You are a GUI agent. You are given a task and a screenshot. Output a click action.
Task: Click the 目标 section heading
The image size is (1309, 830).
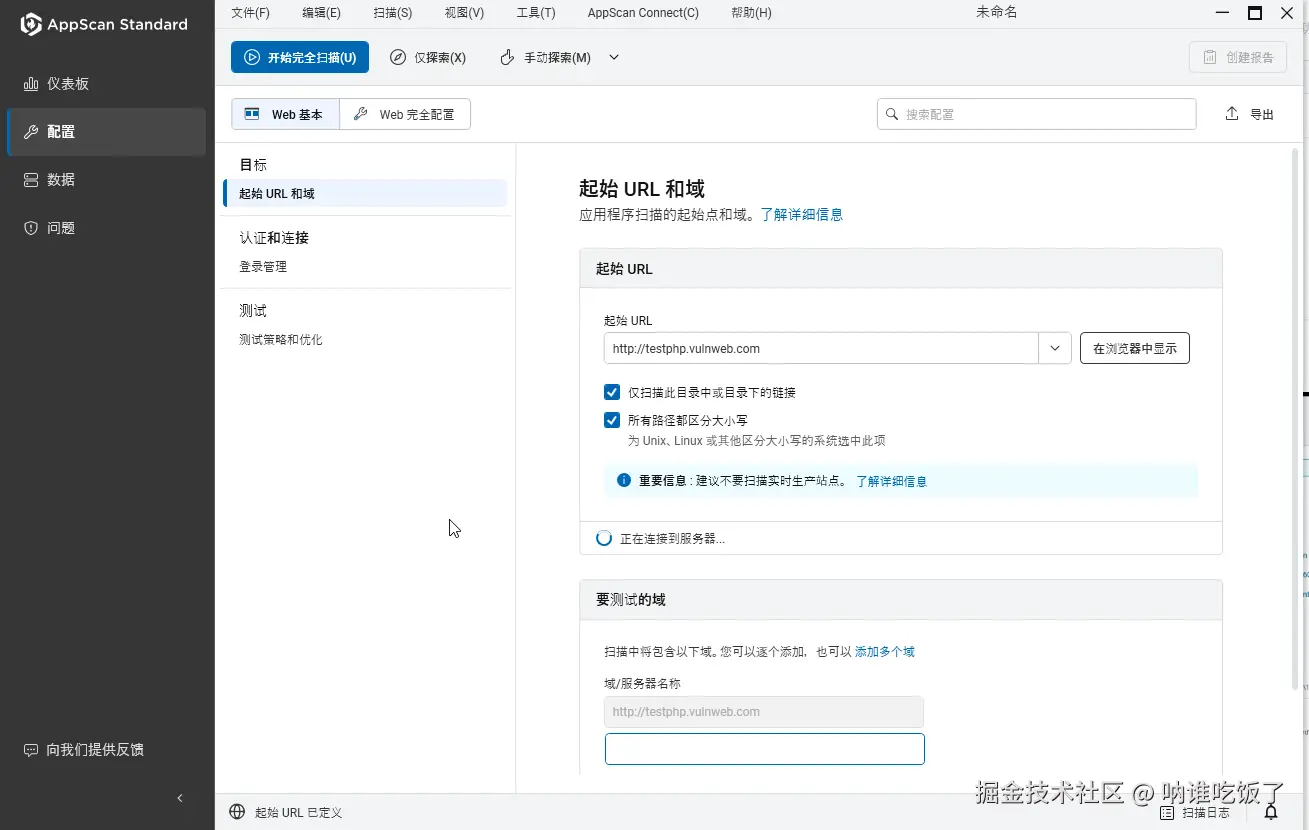[253, 165]
